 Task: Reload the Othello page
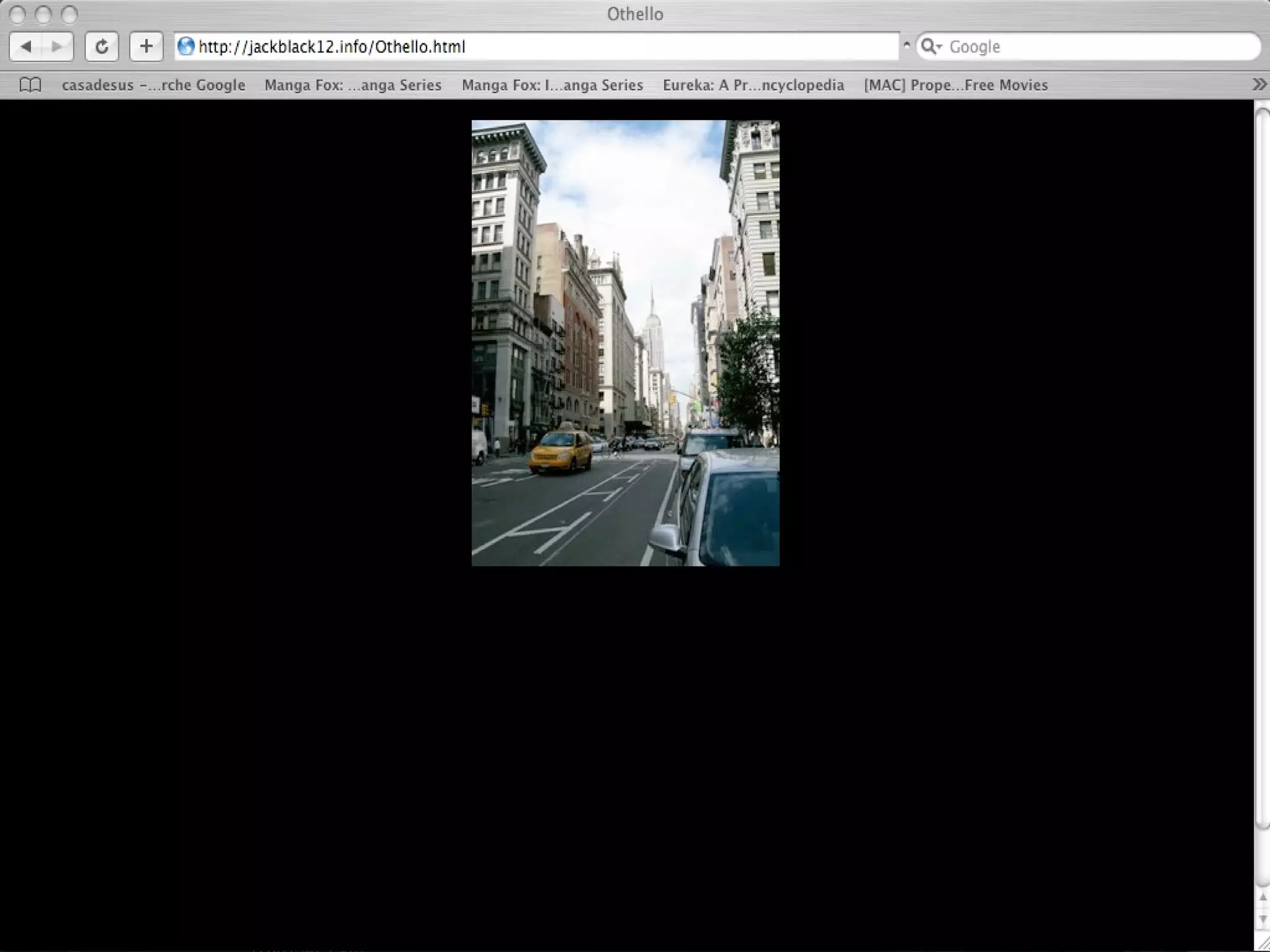pos(102,46)
